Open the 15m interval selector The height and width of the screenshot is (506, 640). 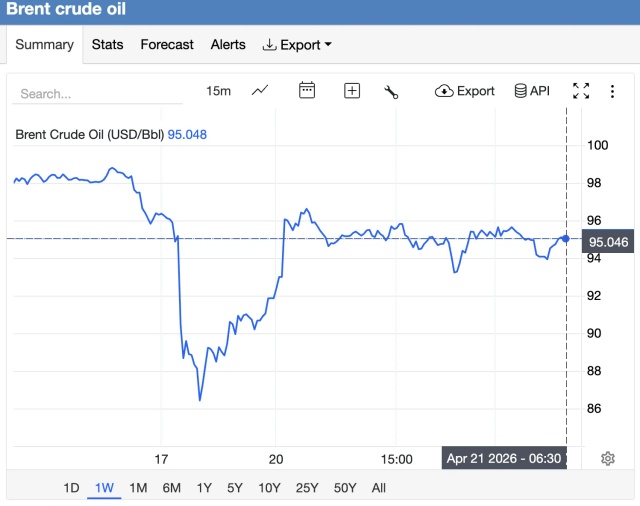[218, 91]
